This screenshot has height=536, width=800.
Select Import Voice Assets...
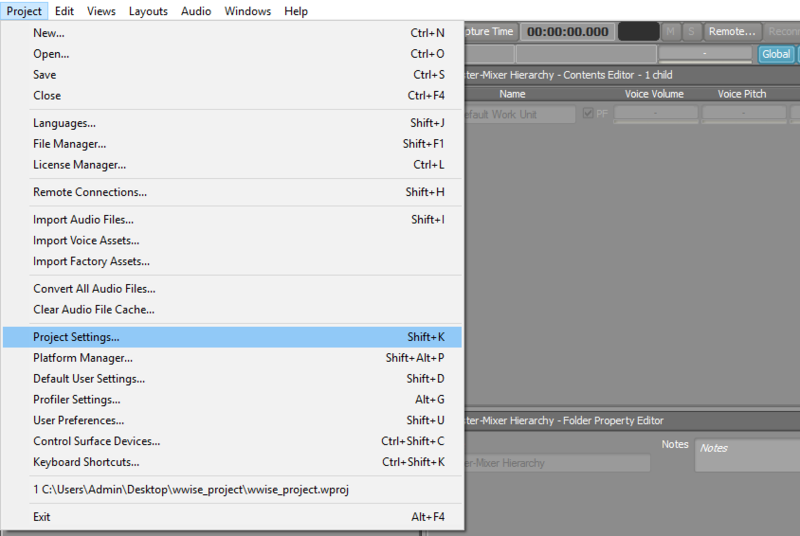(232, 240)
